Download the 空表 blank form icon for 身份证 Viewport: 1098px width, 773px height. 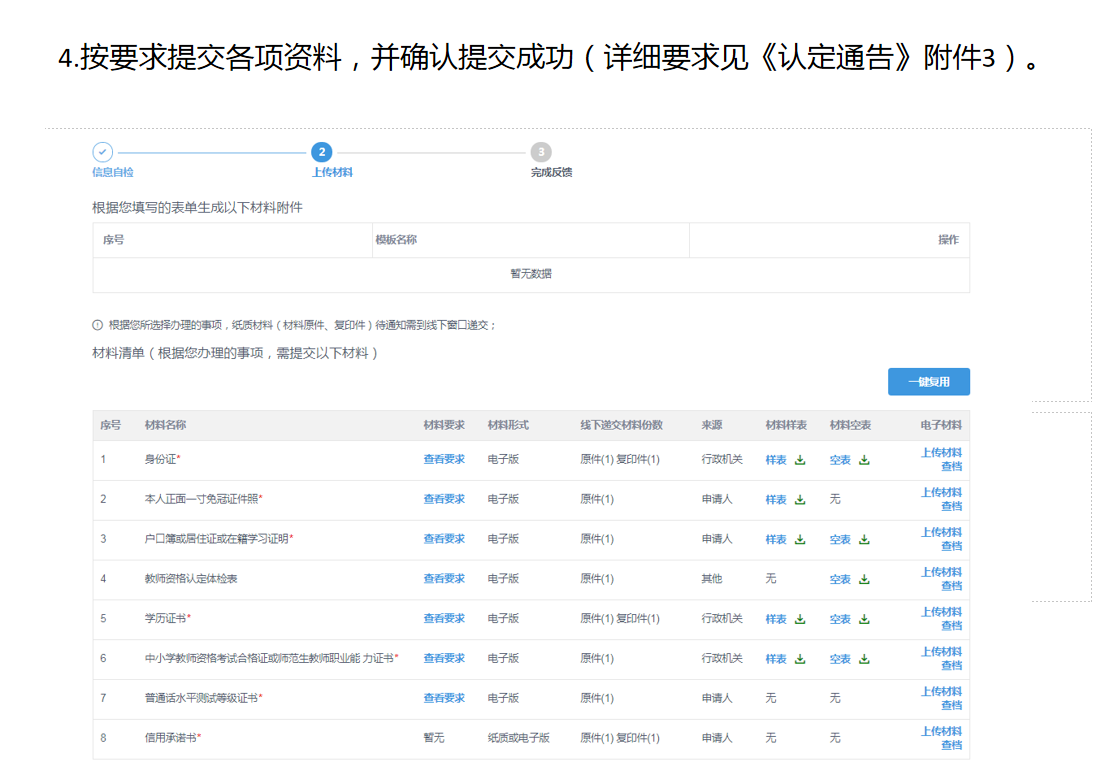tap(864, 460)
